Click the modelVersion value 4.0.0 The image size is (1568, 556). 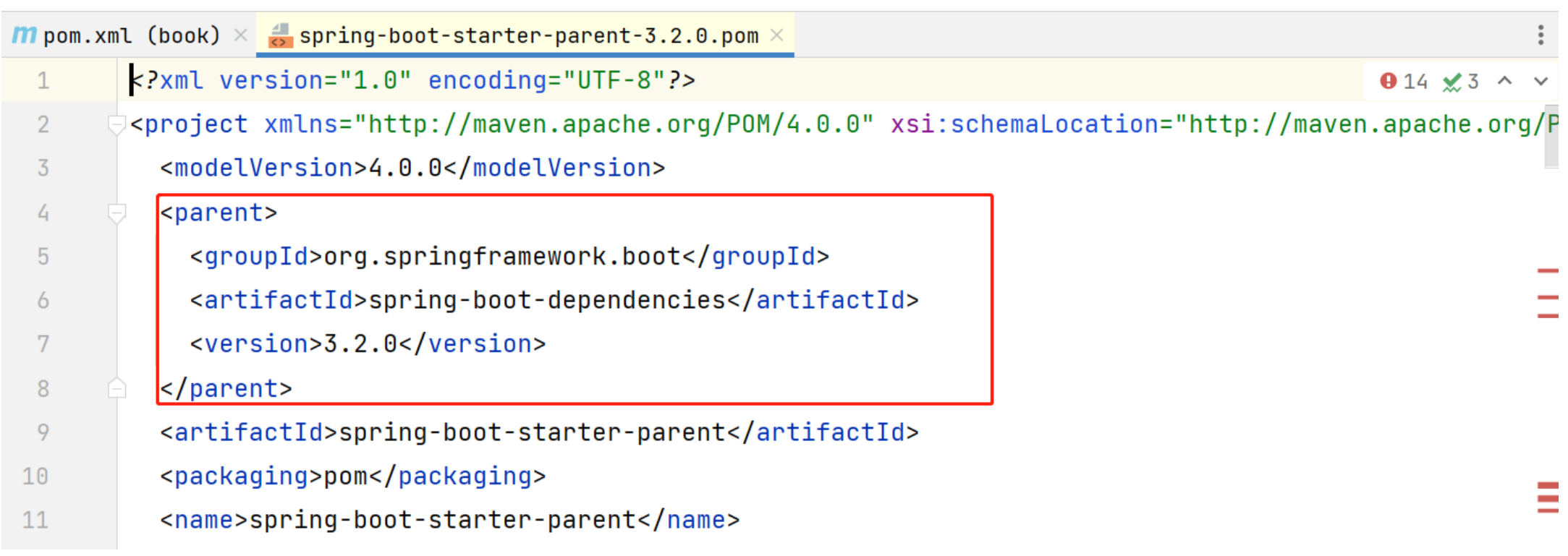(x=406, y=168)
